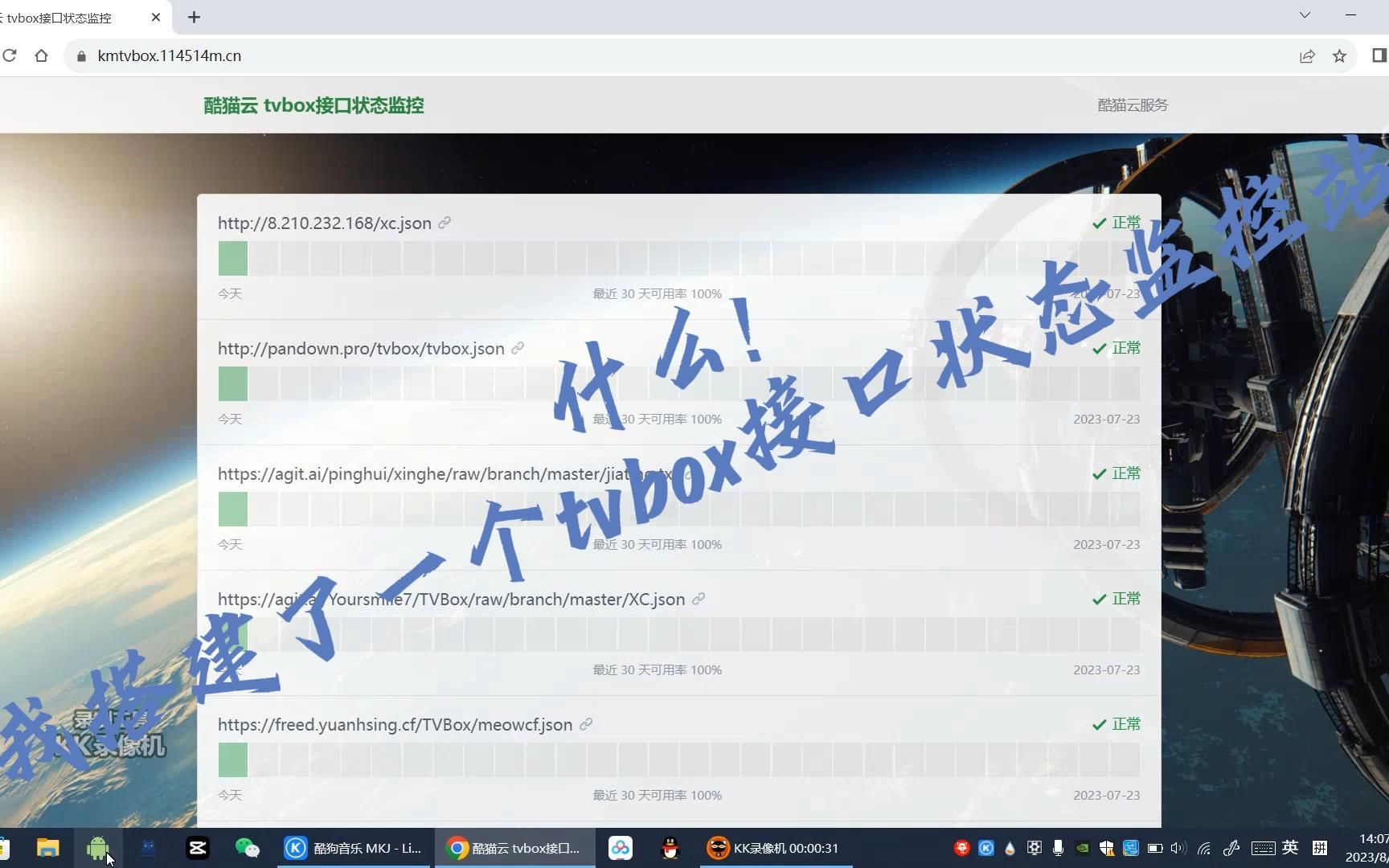Click 正常 status of Yoursmile7 XC.json

[x=1117, y=599]
